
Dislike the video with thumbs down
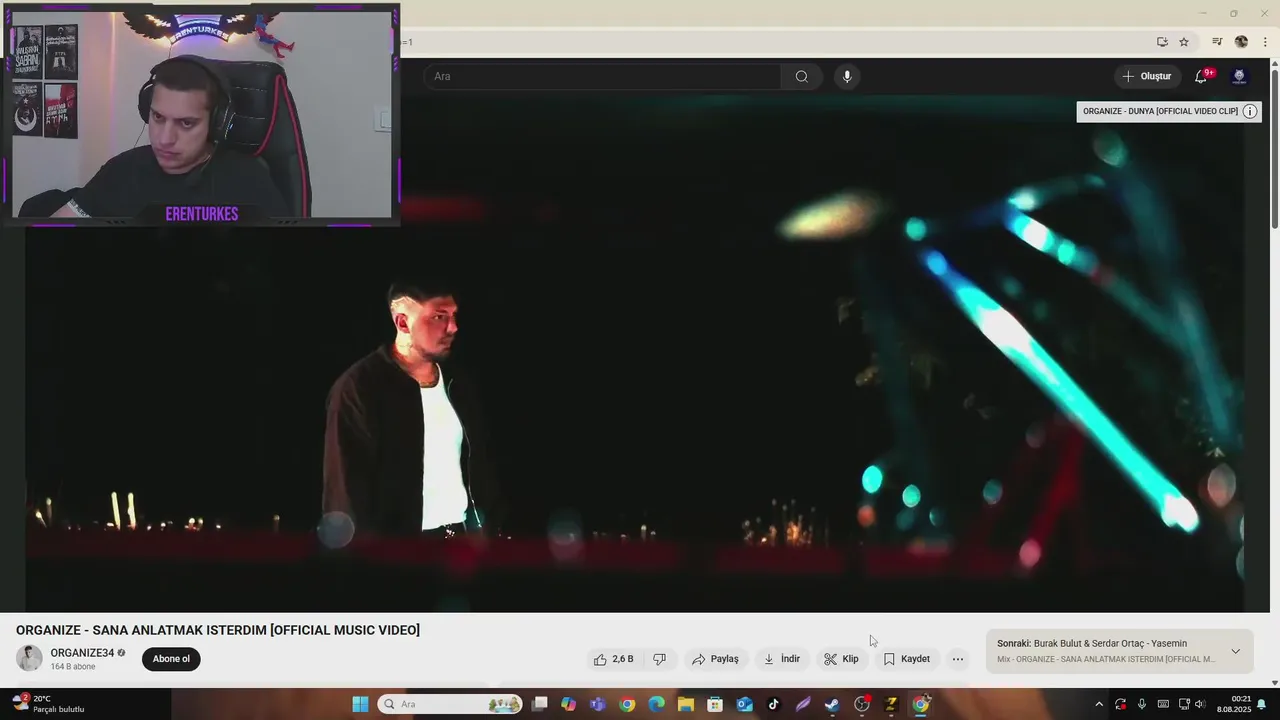[659, 659]
